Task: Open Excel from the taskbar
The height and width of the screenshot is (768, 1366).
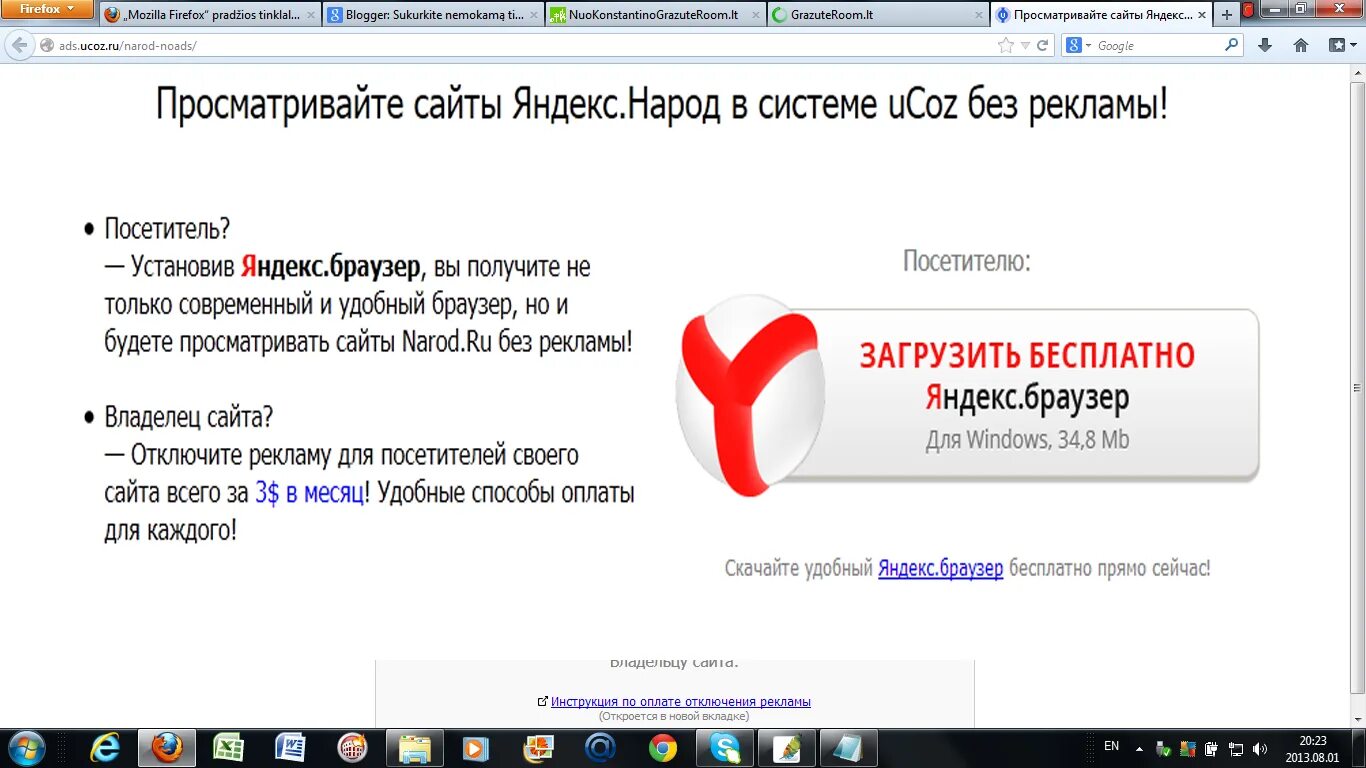Action: click(229, 748)
